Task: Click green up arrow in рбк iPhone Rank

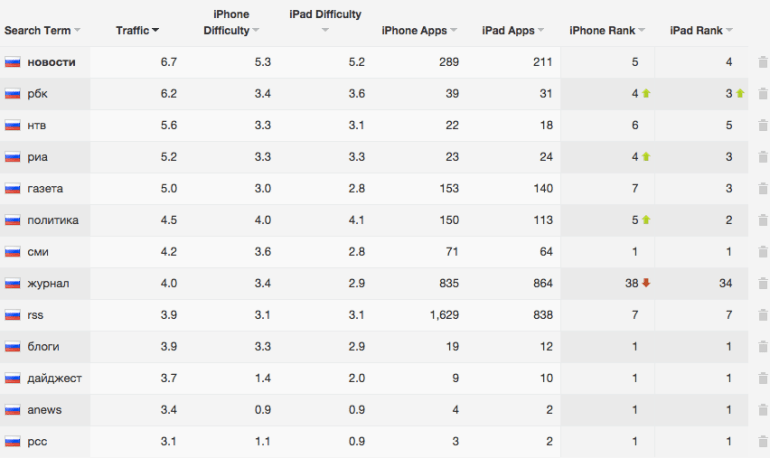Action: coord(646,93)
